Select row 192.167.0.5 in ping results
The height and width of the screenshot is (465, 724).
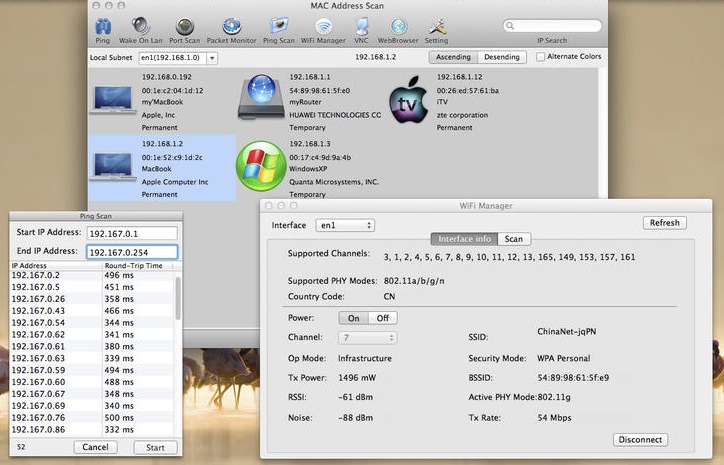[92, 287]
